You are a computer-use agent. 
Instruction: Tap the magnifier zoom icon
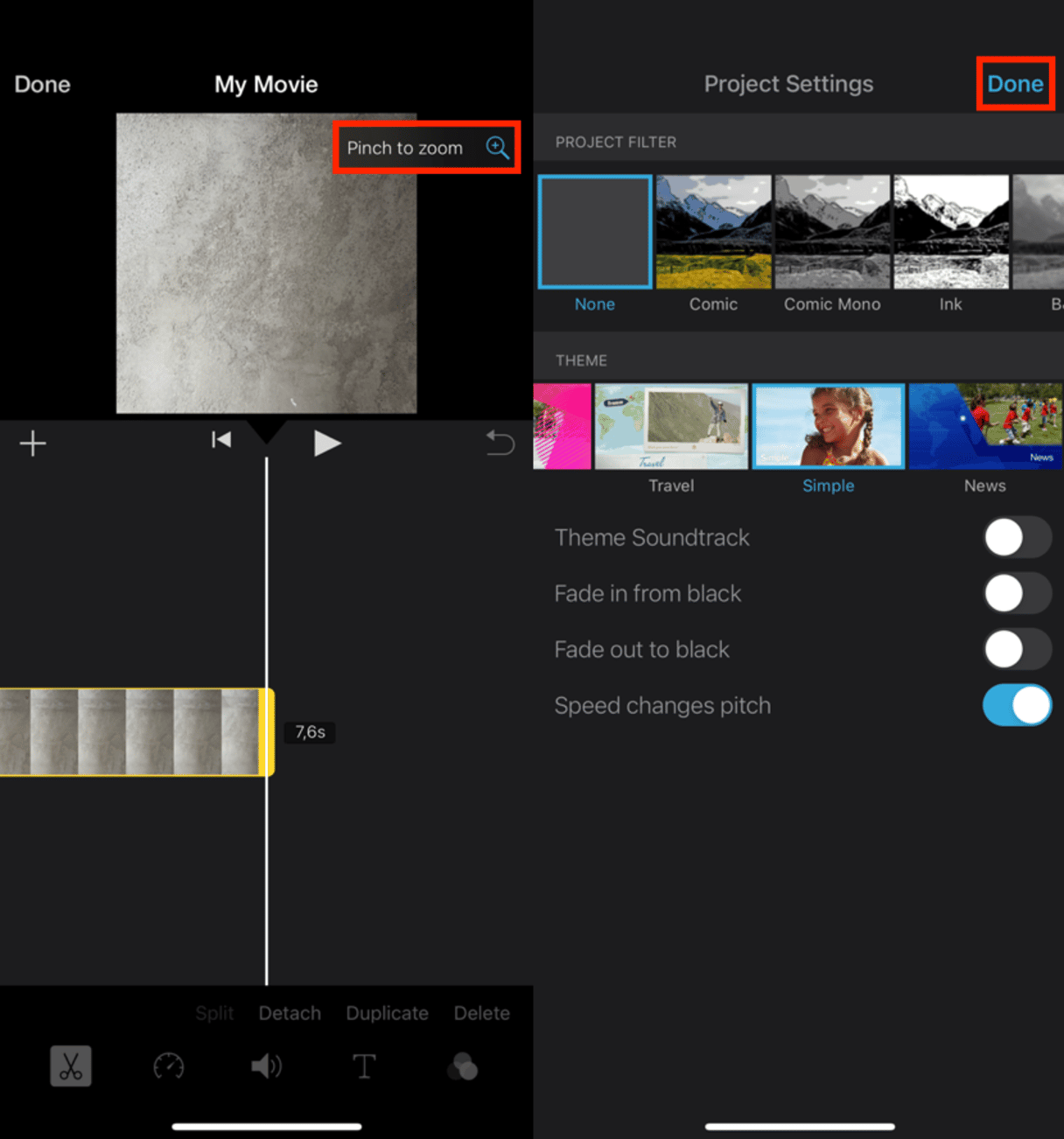(x=497, y=148)
